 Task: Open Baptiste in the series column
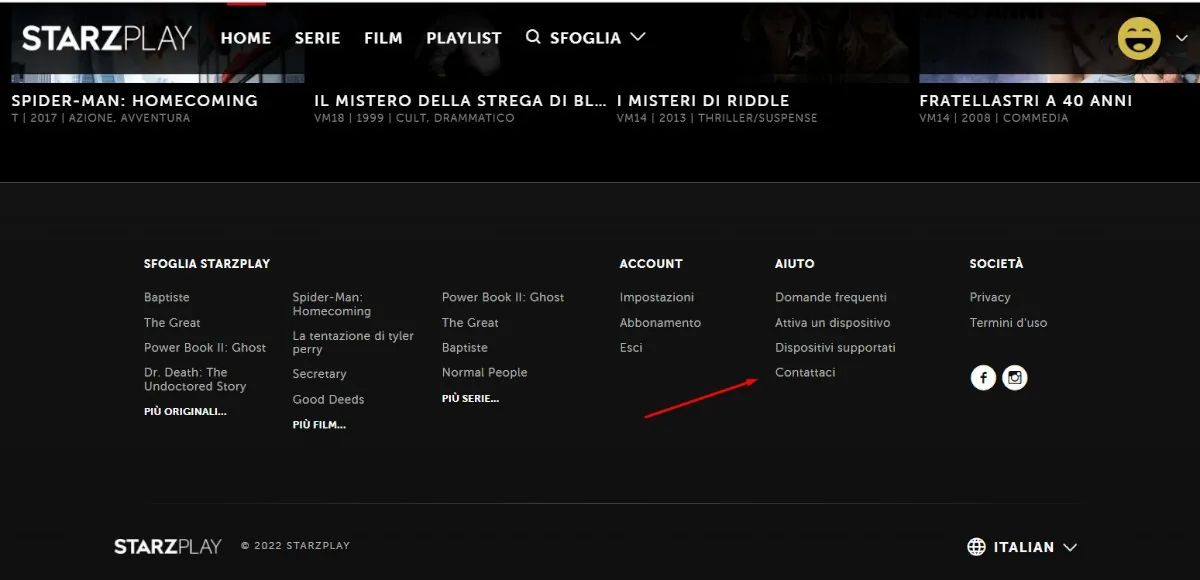[465, 348]
